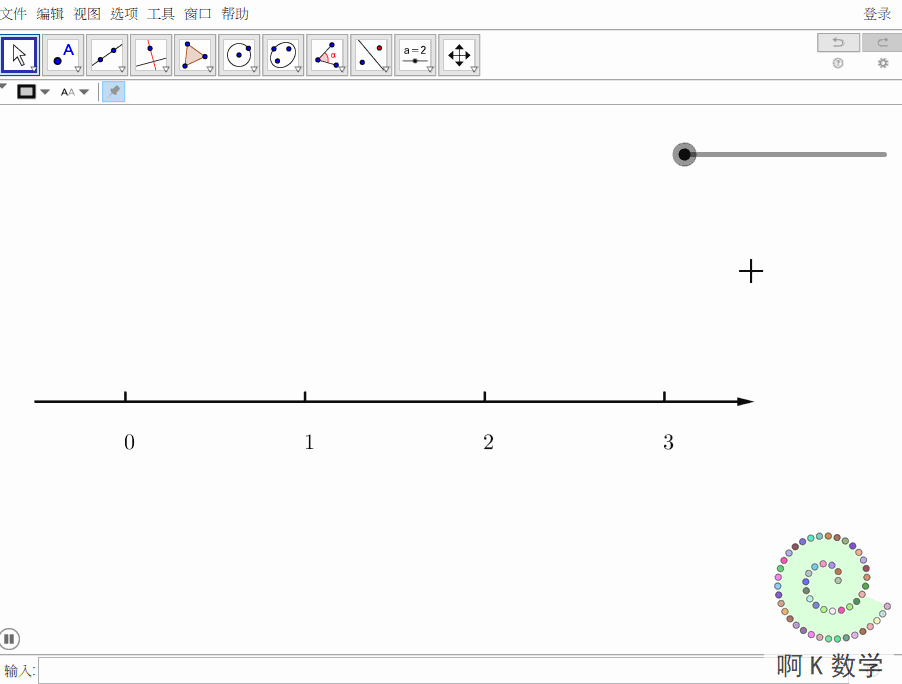Expand the Angle tool dropdown arrow
The image size is (902, 684).
click(x=342, y=69)
